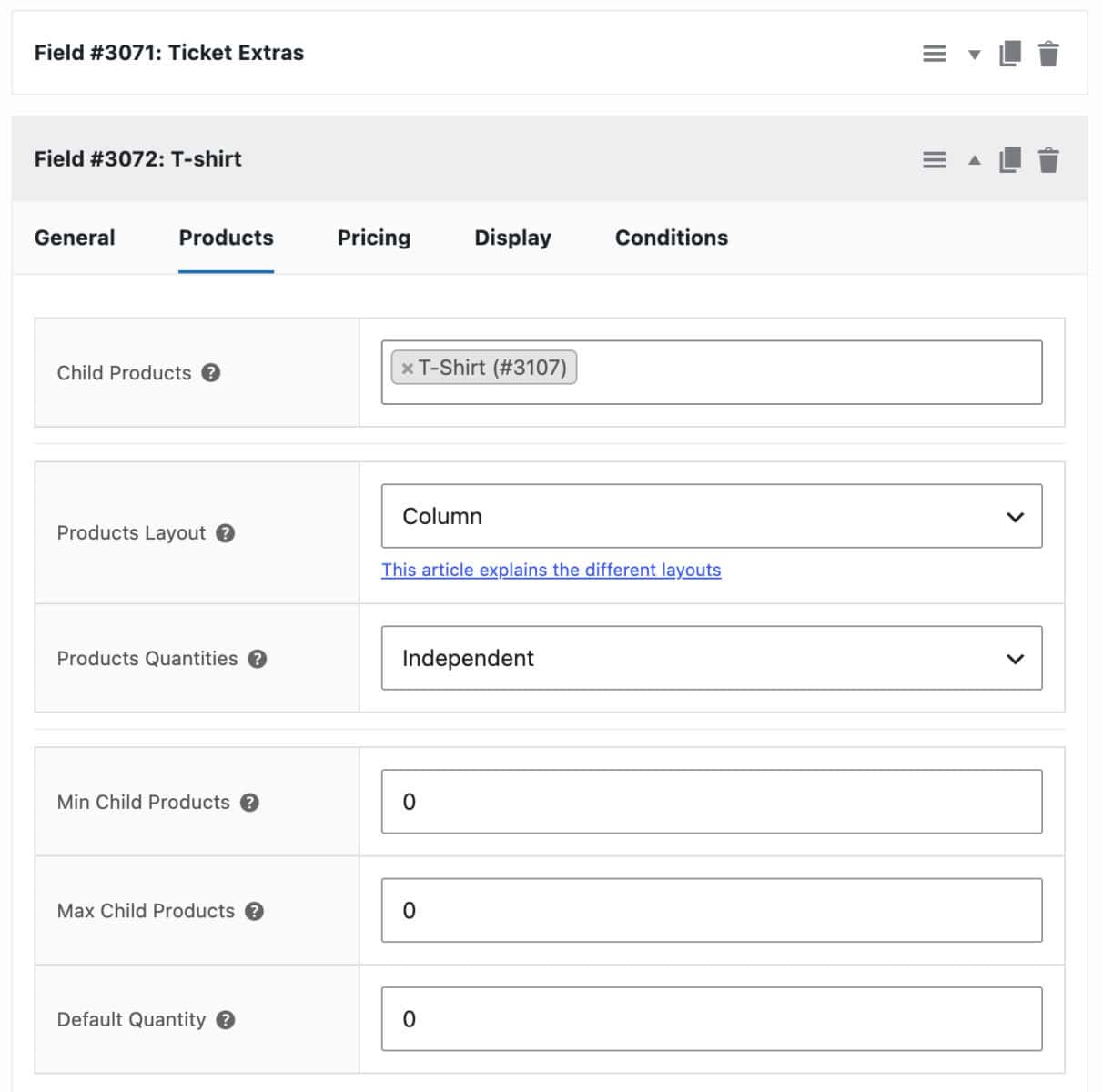This screenshot has height=1092, width=1103.
Task: Click the Field #3072: T-shirt header title
Action: (138, 159)
